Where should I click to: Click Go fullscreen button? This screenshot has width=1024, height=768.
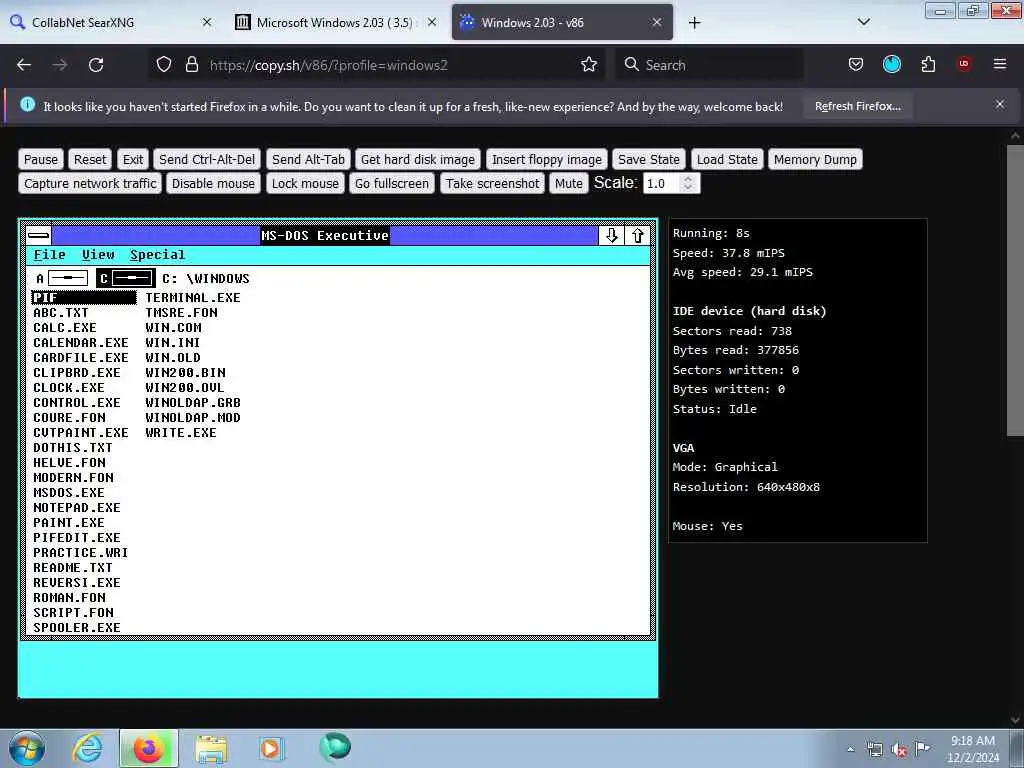(x=392, y=184)
